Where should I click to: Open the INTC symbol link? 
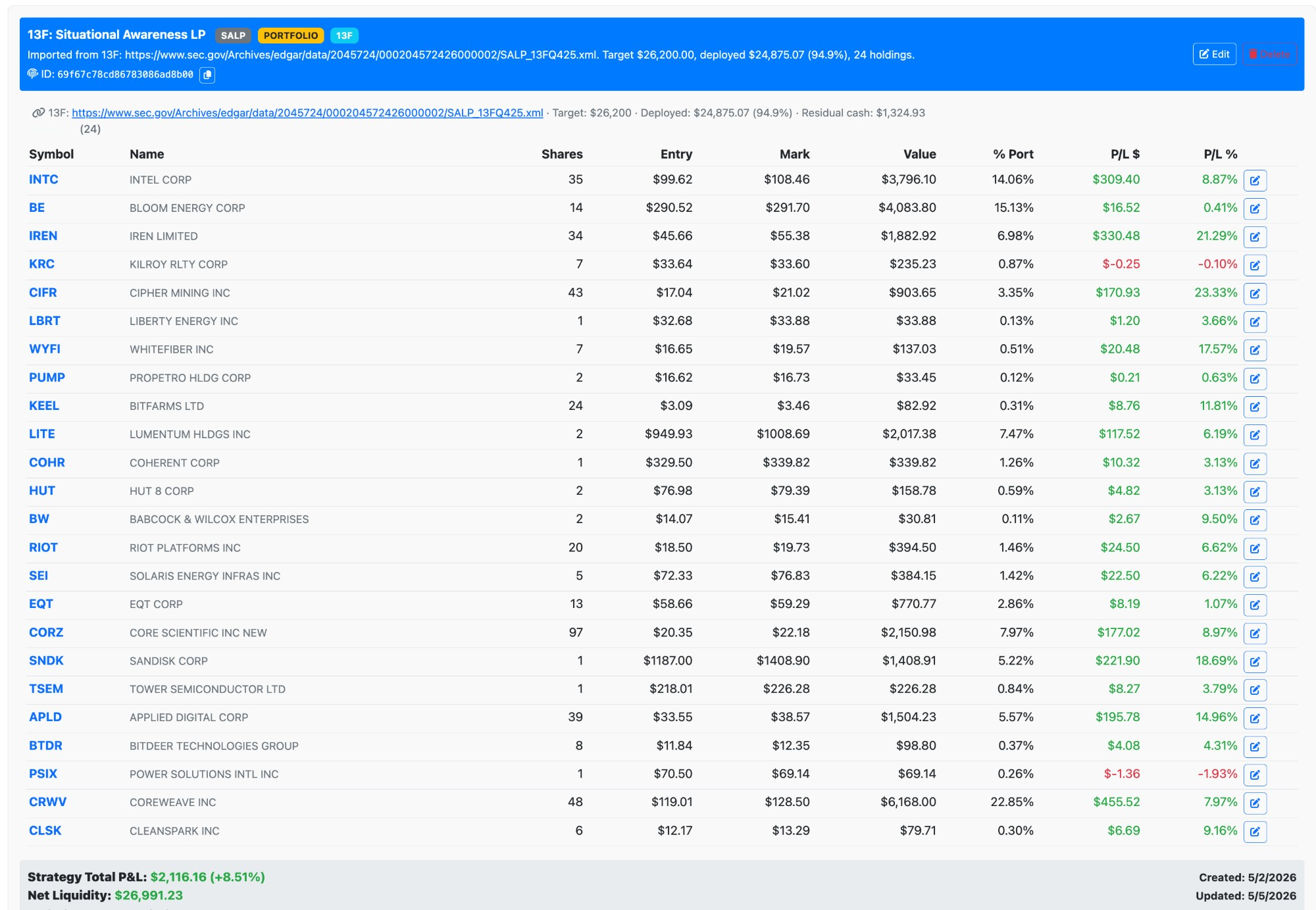pyautogui.click(x=43, y=179)
